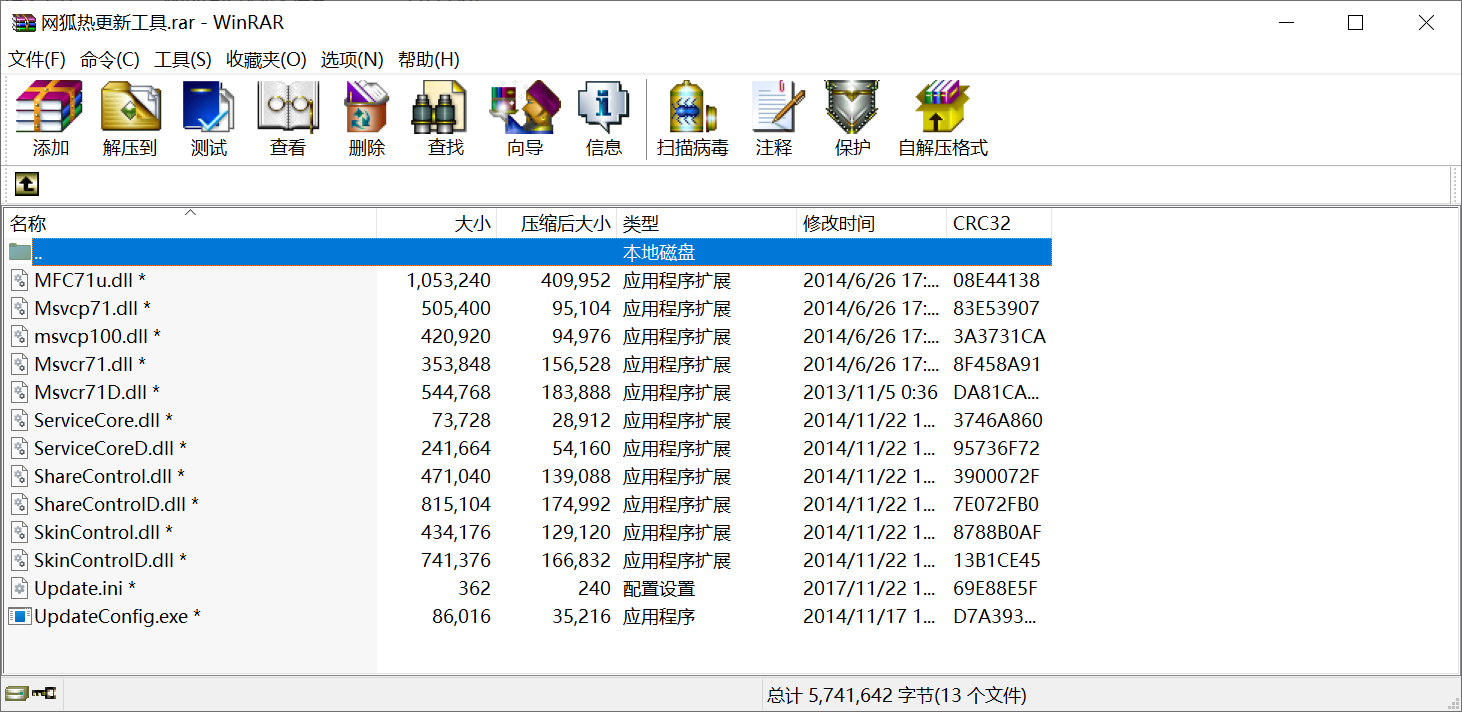Open the Commands (命令) menu
Image resolution: width=1462 pixels, height=712 pixels.
110,60
